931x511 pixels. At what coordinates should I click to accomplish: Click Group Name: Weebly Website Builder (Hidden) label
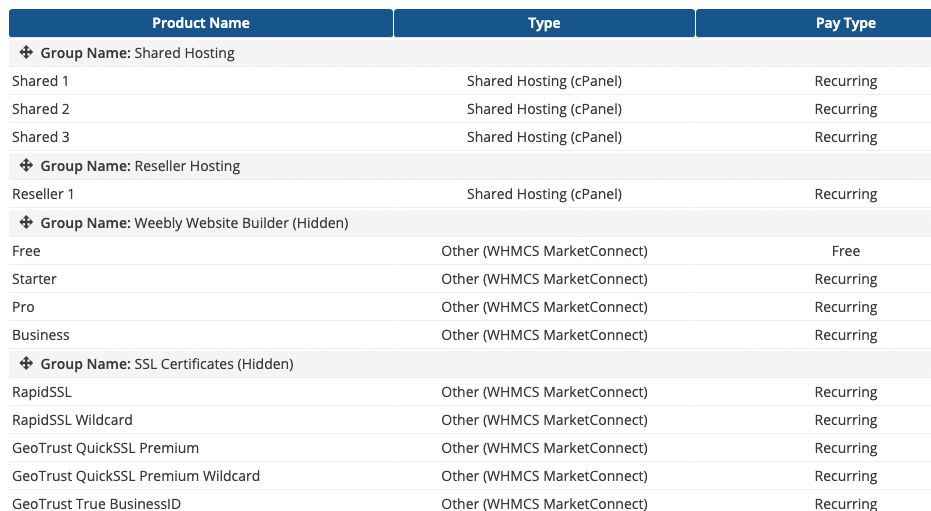[x=194, y=223]
